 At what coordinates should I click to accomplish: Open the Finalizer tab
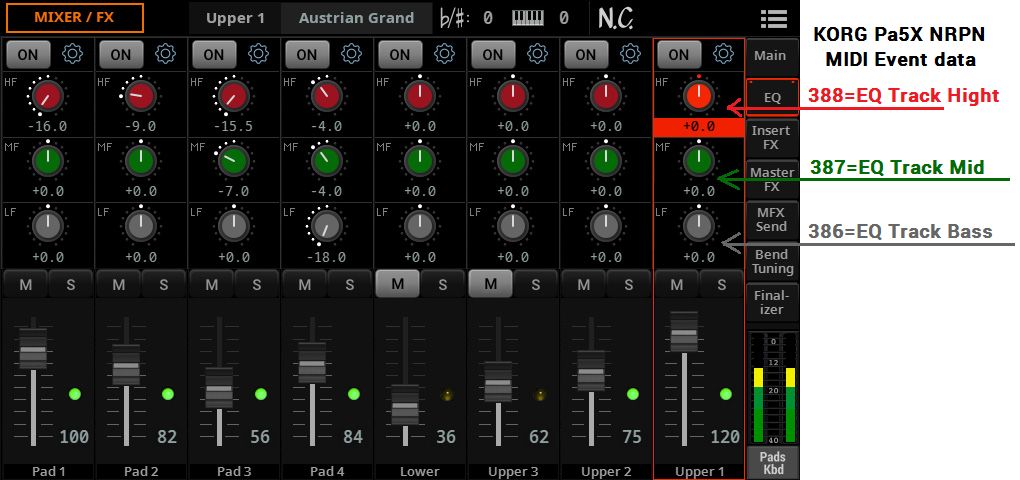pos(772,303)
